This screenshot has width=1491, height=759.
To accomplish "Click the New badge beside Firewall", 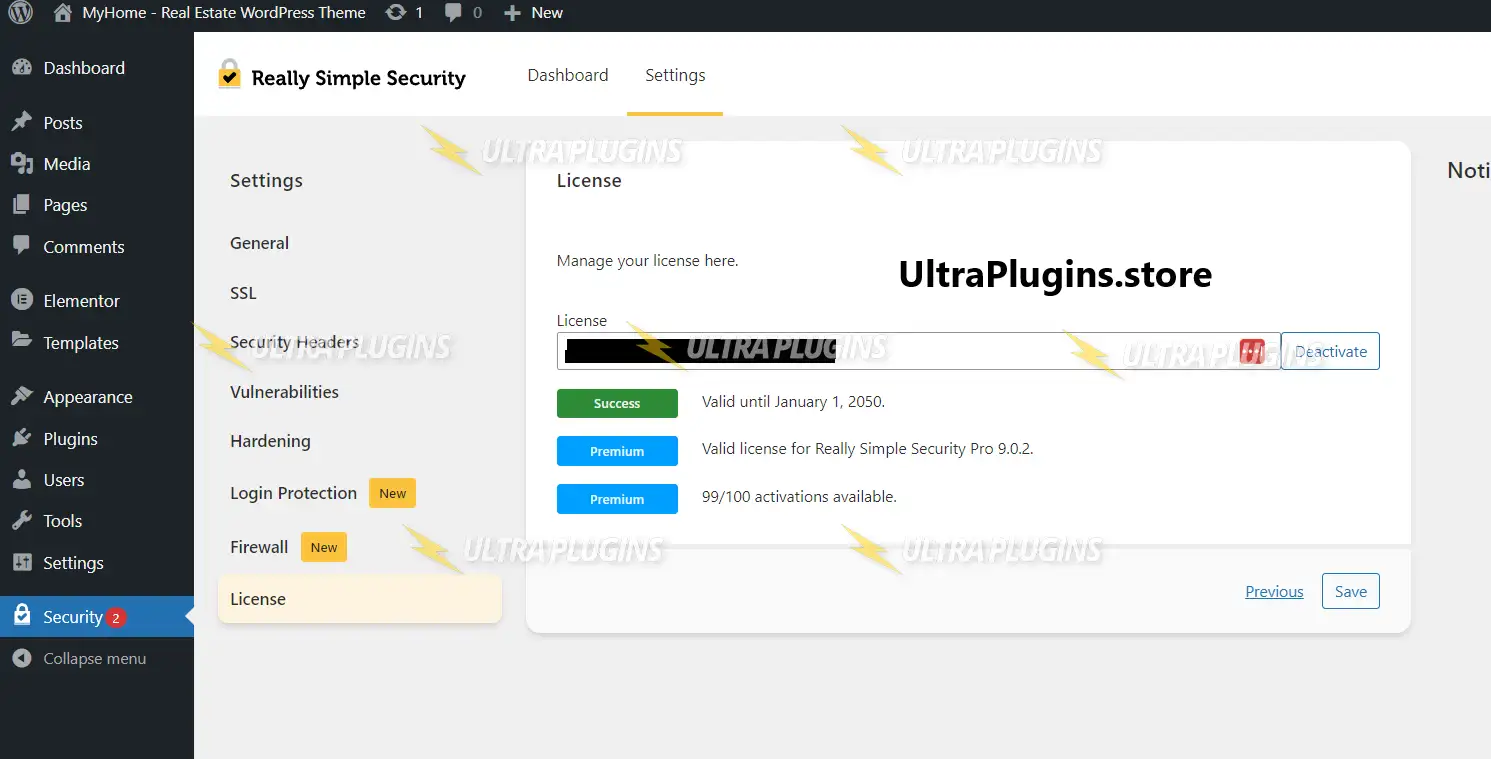I will (324, 547).
